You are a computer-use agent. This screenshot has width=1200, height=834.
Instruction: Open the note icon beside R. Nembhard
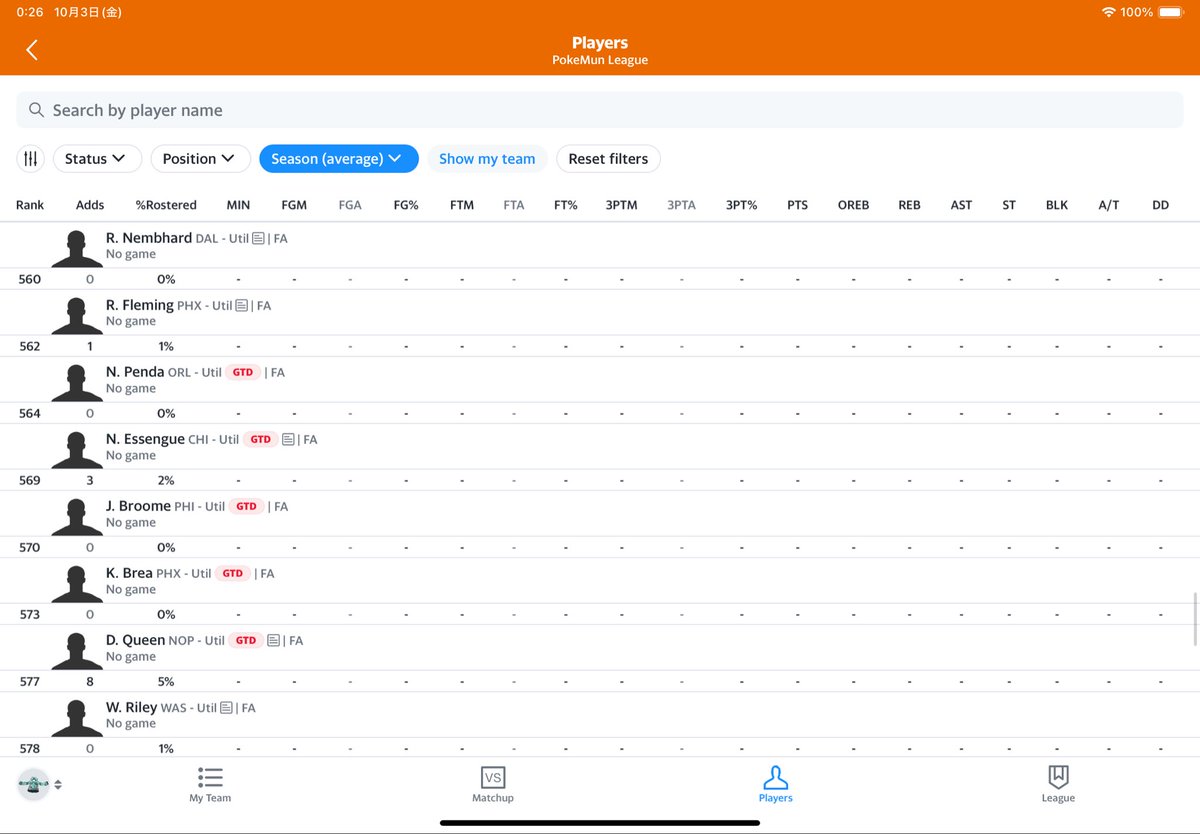[x=258, y=239]
